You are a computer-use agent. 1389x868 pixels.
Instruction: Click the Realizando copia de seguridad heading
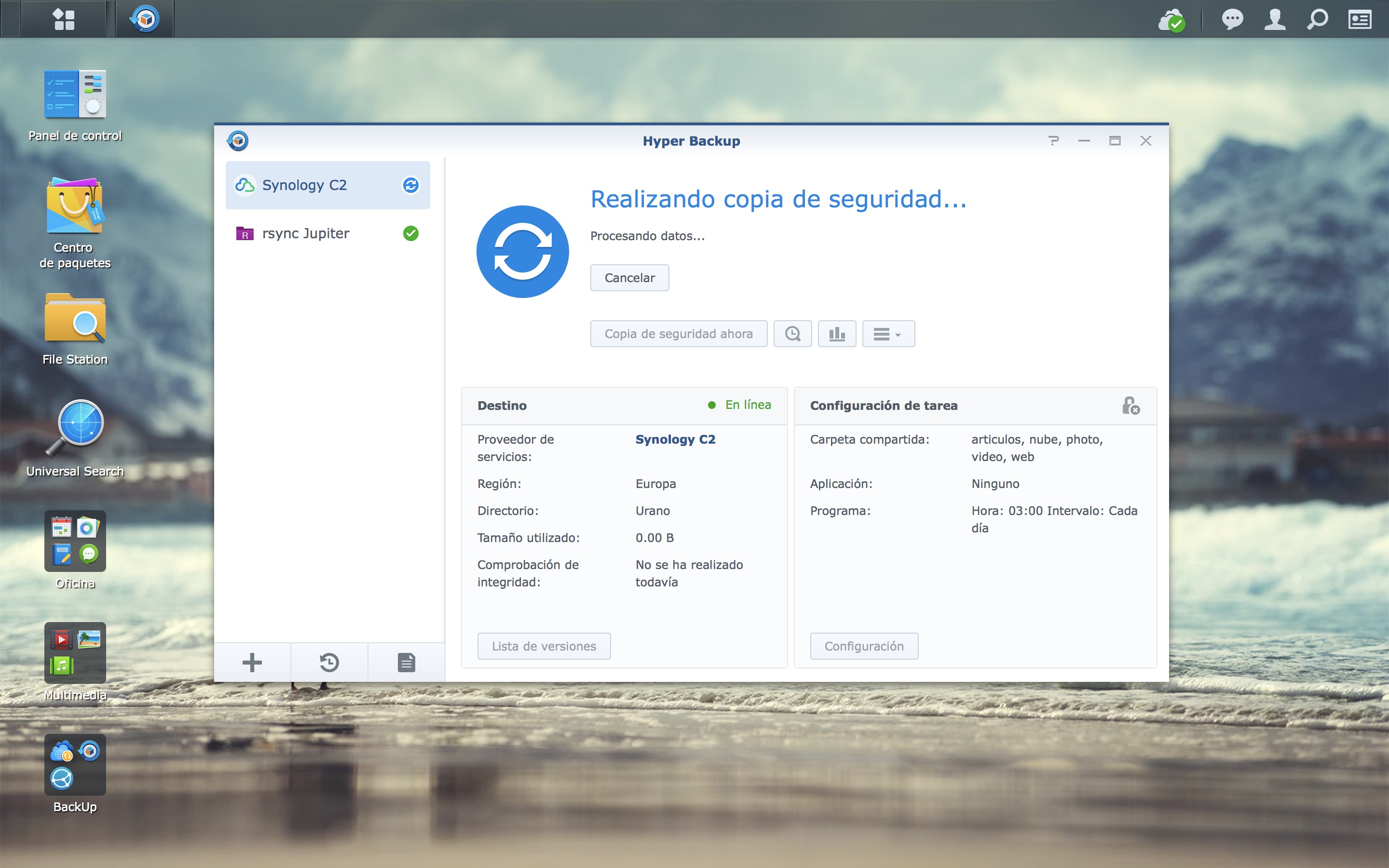(779, 199)
